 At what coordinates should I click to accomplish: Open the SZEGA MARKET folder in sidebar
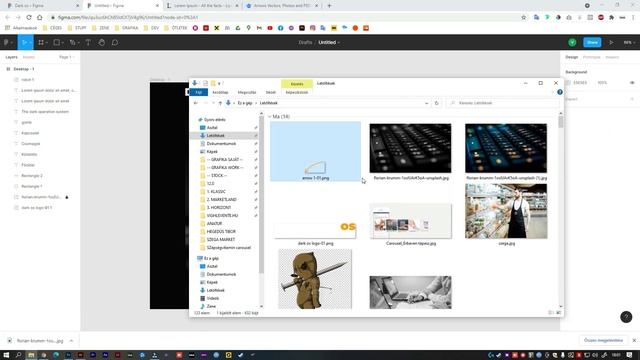coord(221,240)
